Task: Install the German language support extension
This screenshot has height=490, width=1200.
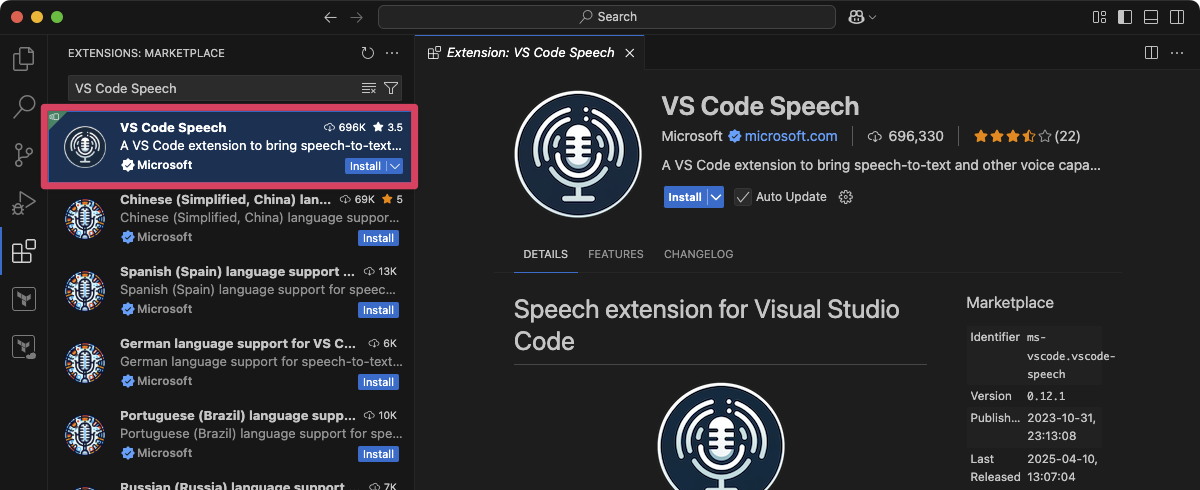Action: coord(378,382)
